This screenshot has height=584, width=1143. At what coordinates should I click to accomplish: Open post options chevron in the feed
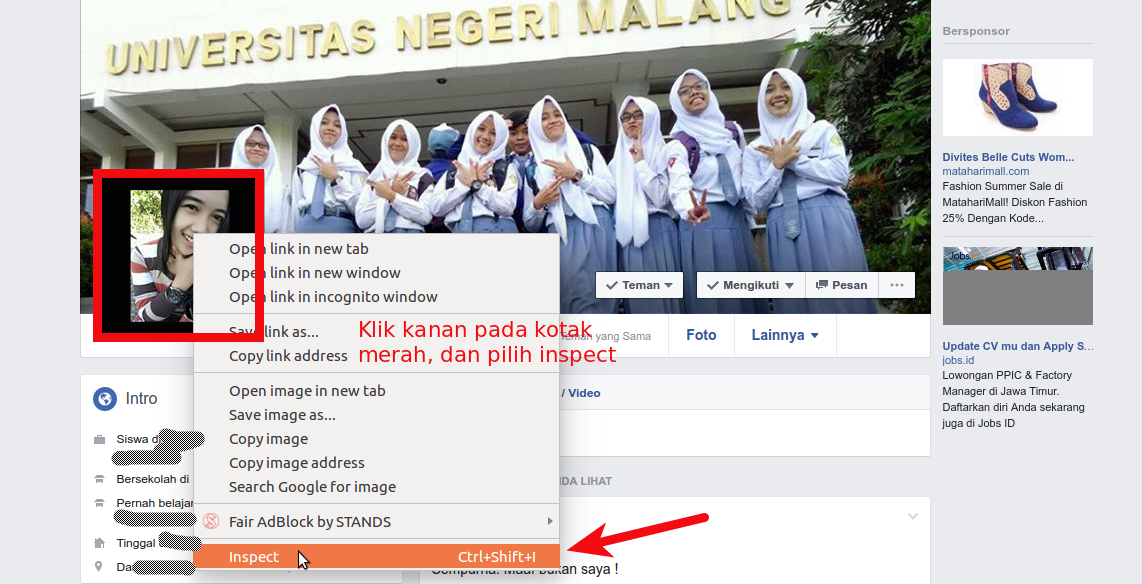click(913, 516)
